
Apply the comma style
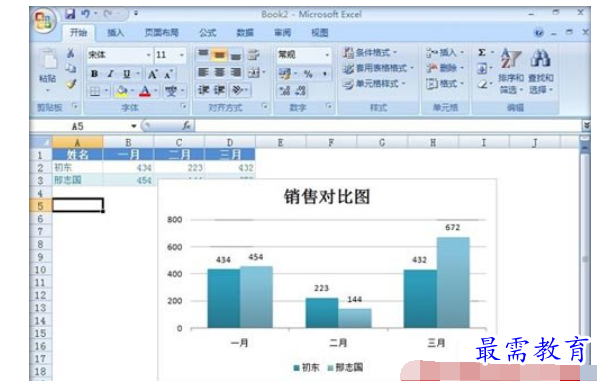pyautogui.click(x=325, y=73)
